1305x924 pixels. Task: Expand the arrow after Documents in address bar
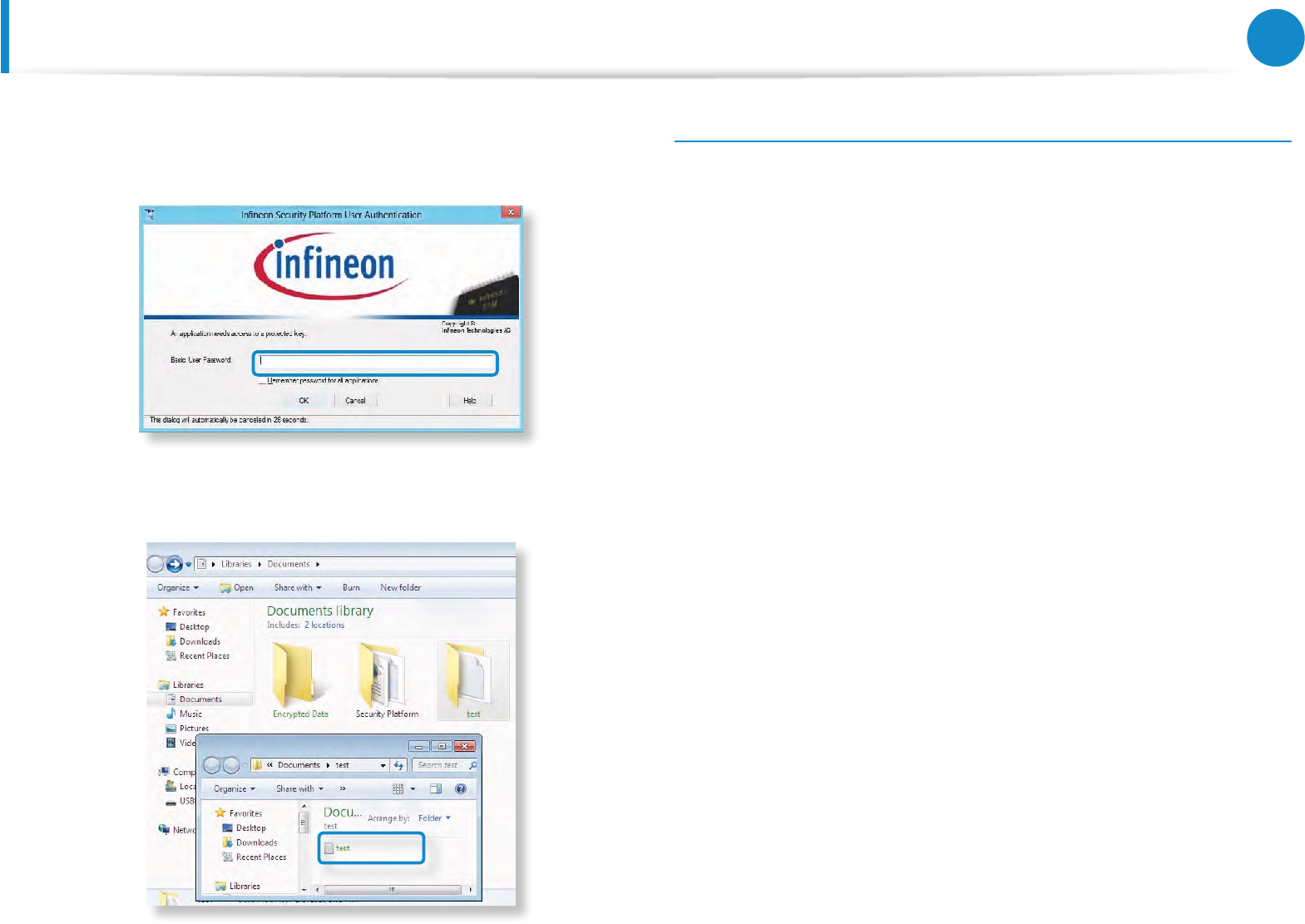click(x=318, y=565)
